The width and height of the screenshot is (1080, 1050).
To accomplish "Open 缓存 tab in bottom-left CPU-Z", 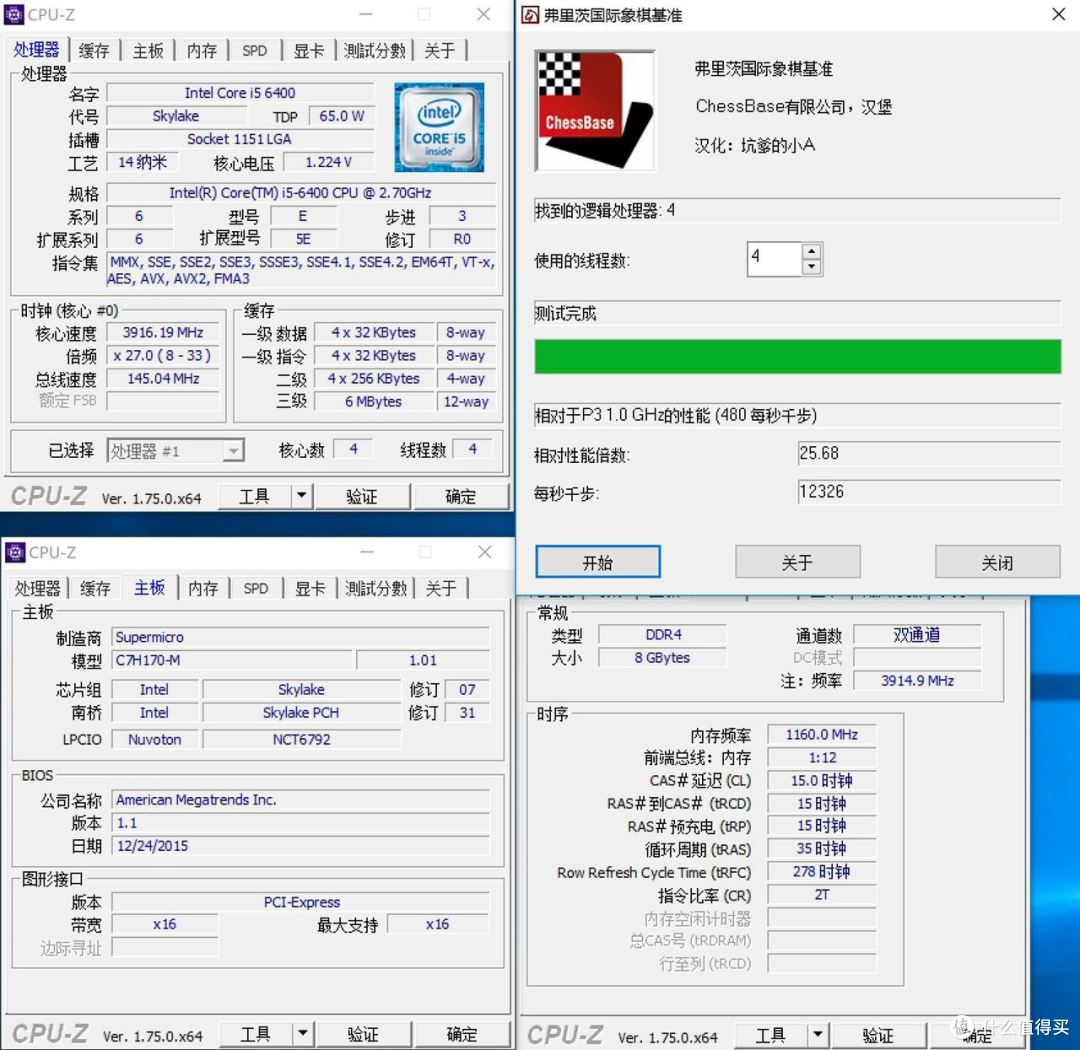I will click(95, 588).
